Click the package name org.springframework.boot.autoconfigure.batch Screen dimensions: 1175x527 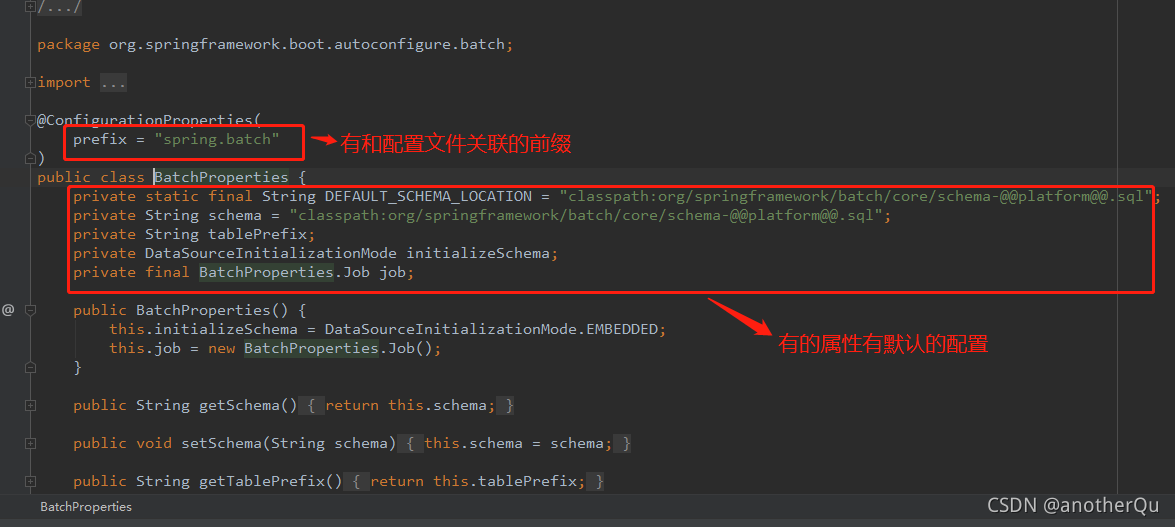(307, 44)
